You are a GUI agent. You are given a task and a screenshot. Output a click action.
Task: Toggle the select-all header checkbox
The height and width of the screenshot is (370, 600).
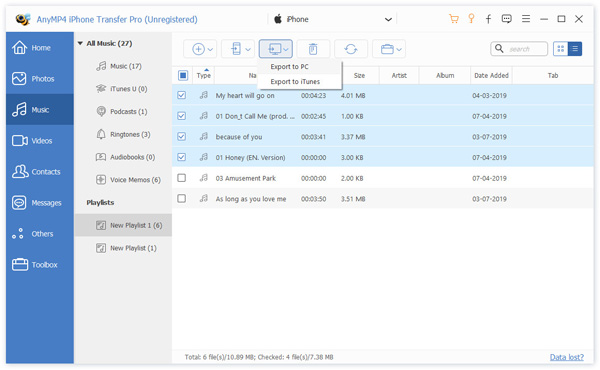[x=183, y=75]
